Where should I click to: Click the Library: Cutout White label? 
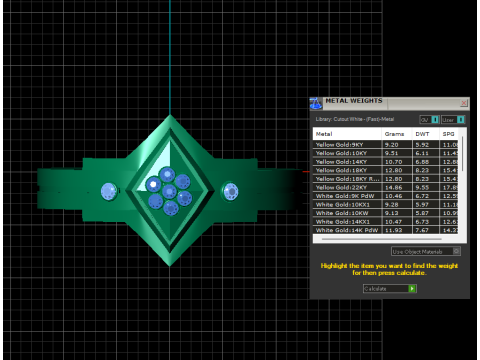click(355, 119)
